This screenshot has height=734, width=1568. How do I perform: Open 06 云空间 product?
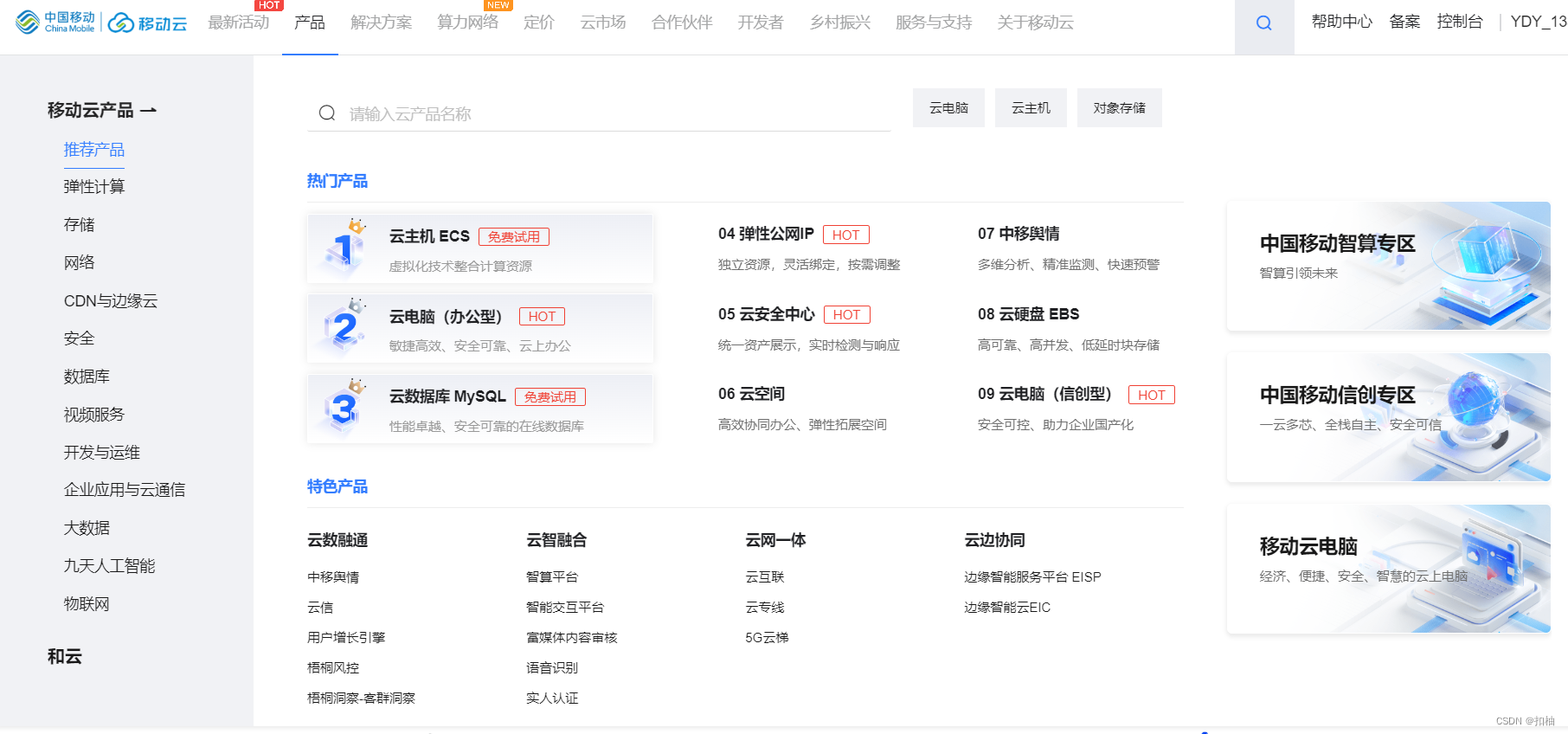(x=751, y=394)
